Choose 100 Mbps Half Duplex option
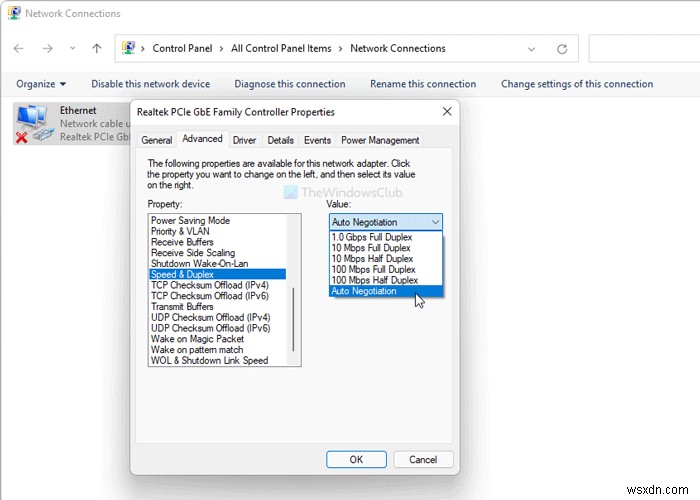The height and width of the screenshot is (500, 700). point(386,280)
